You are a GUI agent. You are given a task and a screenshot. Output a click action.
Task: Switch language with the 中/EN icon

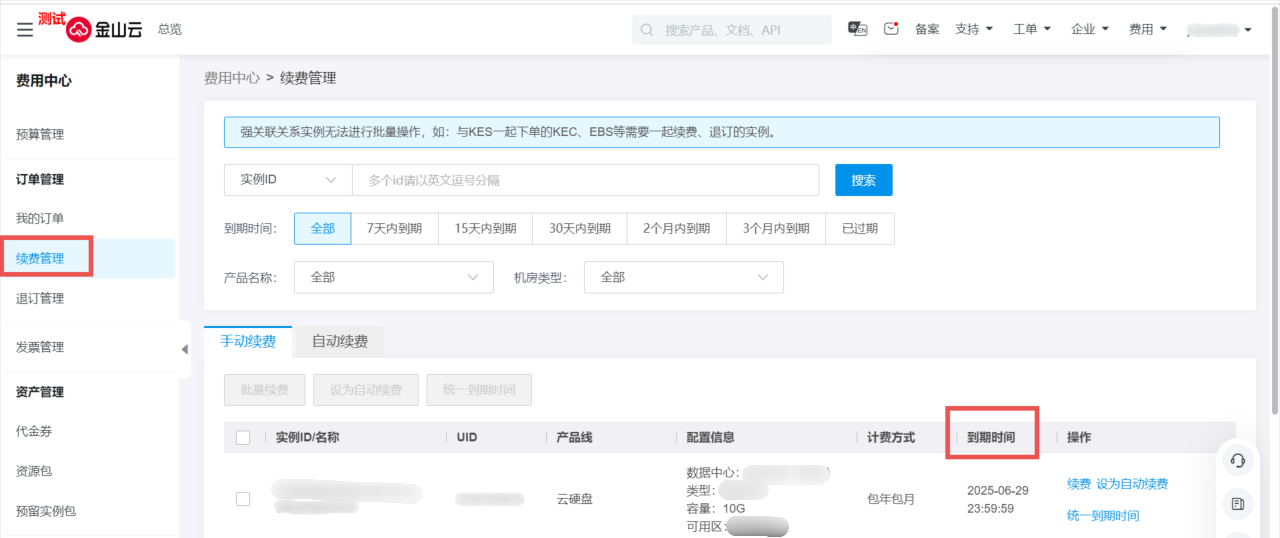(857, 29)
